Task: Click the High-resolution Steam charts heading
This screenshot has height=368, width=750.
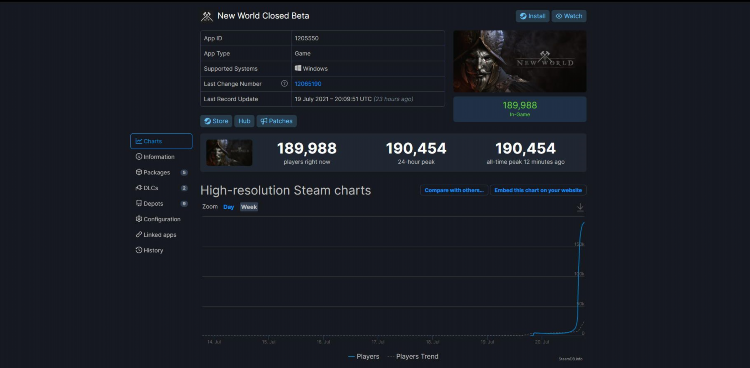Action: [286, 190]
